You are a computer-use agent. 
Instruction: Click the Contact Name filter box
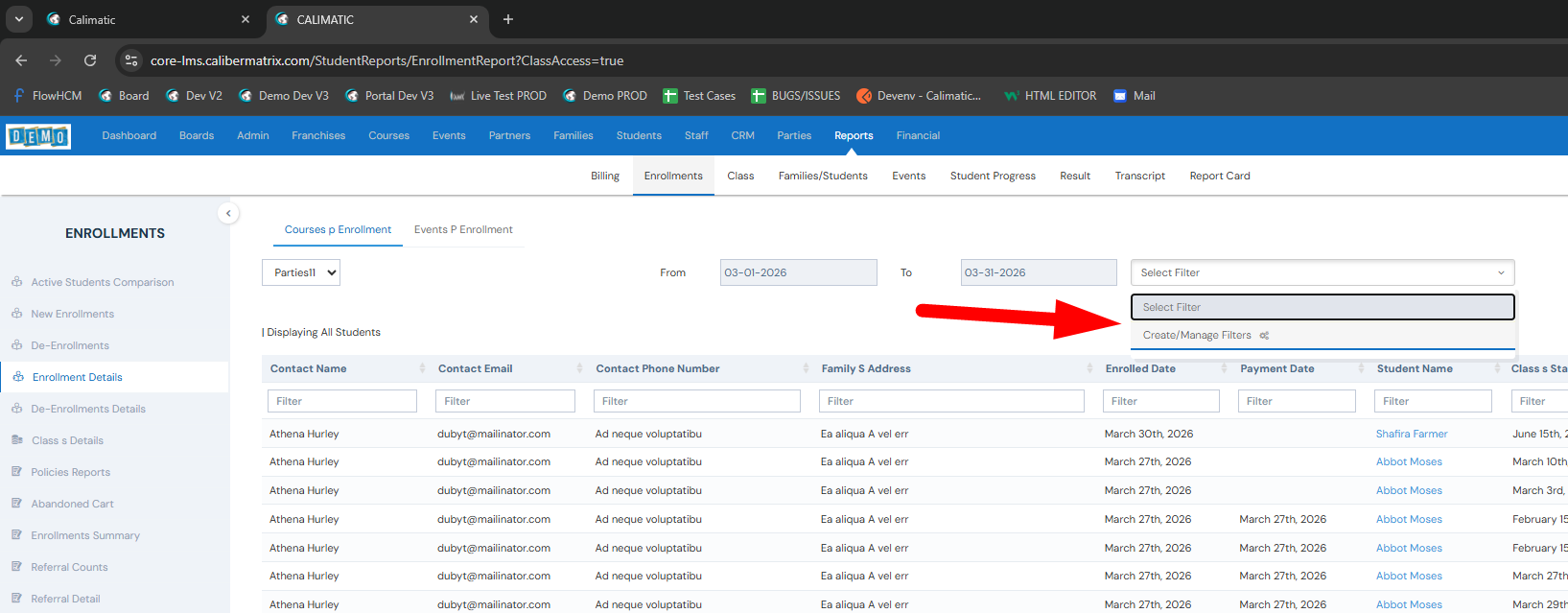coord(342,401)
